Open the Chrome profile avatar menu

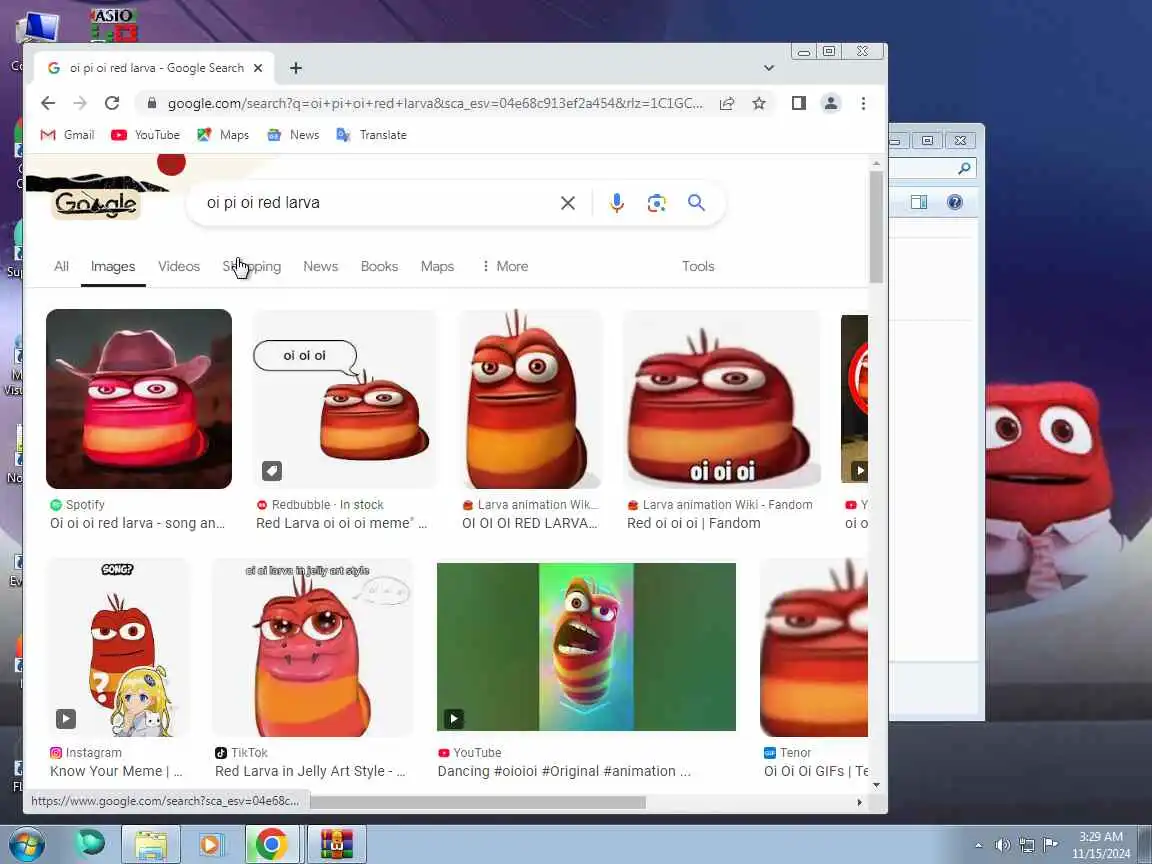point(831,104)
